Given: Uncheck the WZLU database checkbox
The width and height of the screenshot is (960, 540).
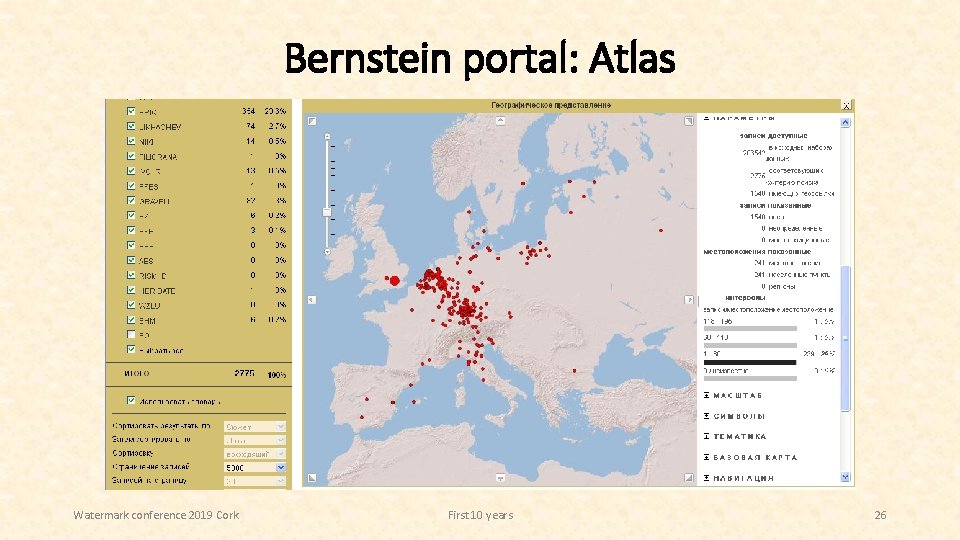Looking at the screenshot, I should pos(130,304).
